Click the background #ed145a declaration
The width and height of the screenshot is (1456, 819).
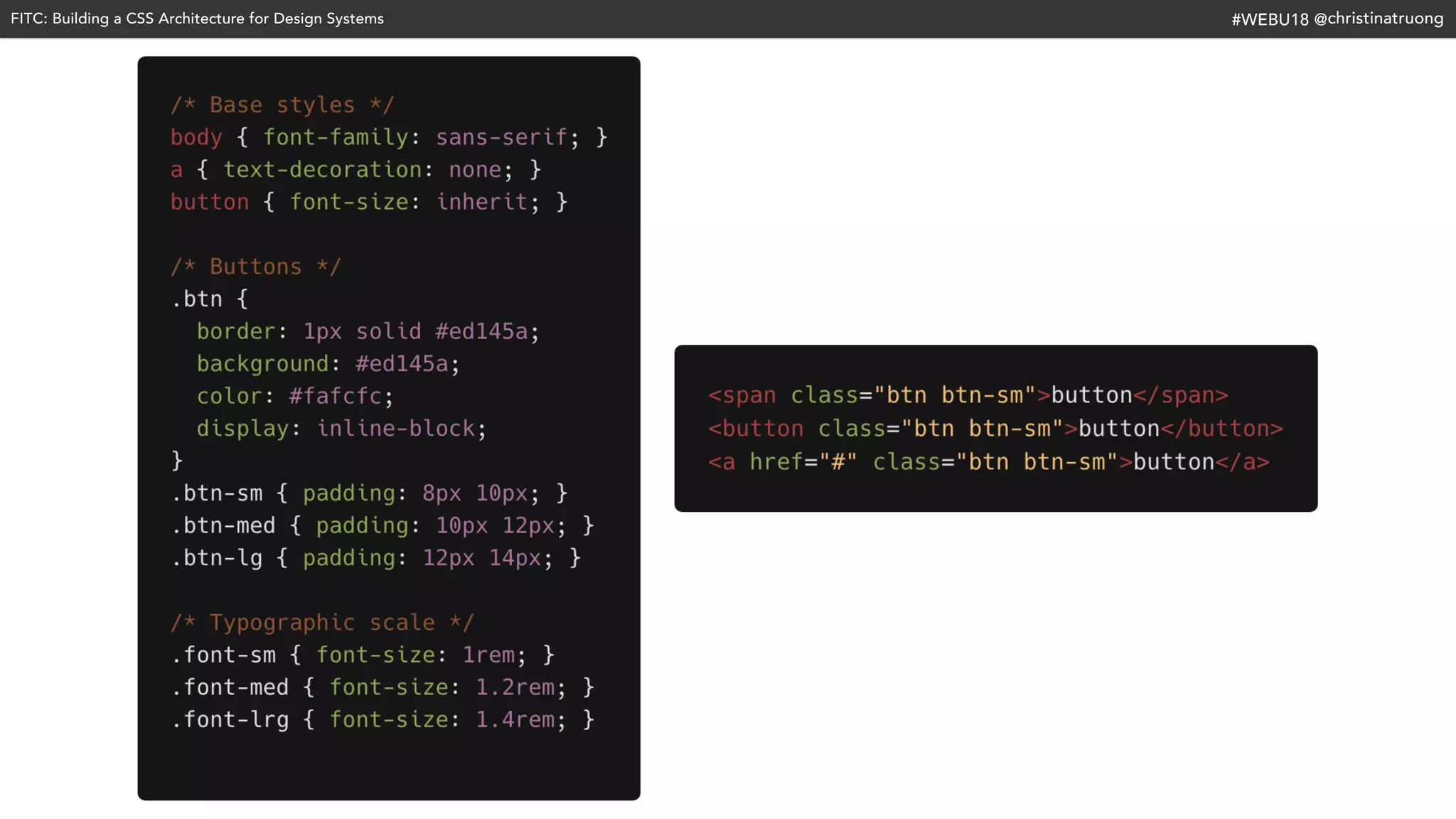[328, 364]
